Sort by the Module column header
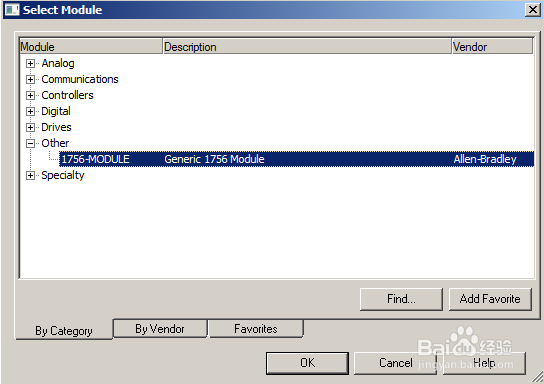Screen dimensions: 544x384 [x=91, y=46]
